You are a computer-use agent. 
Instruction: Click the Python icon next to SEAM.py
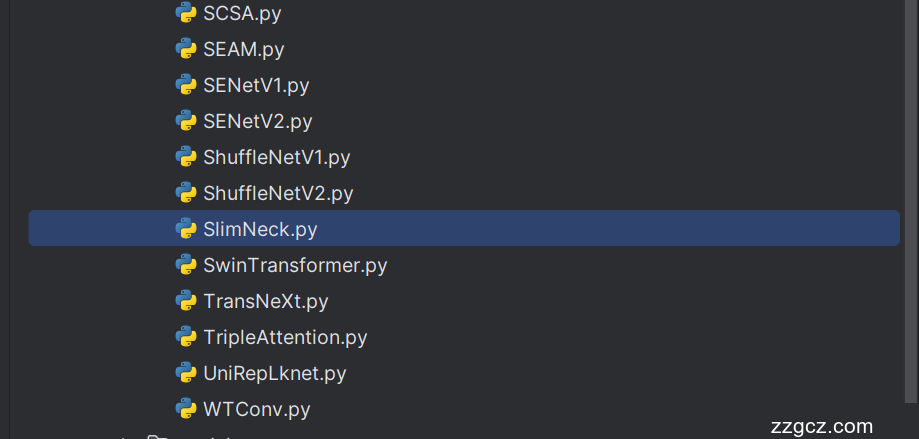tap(185, 49)
